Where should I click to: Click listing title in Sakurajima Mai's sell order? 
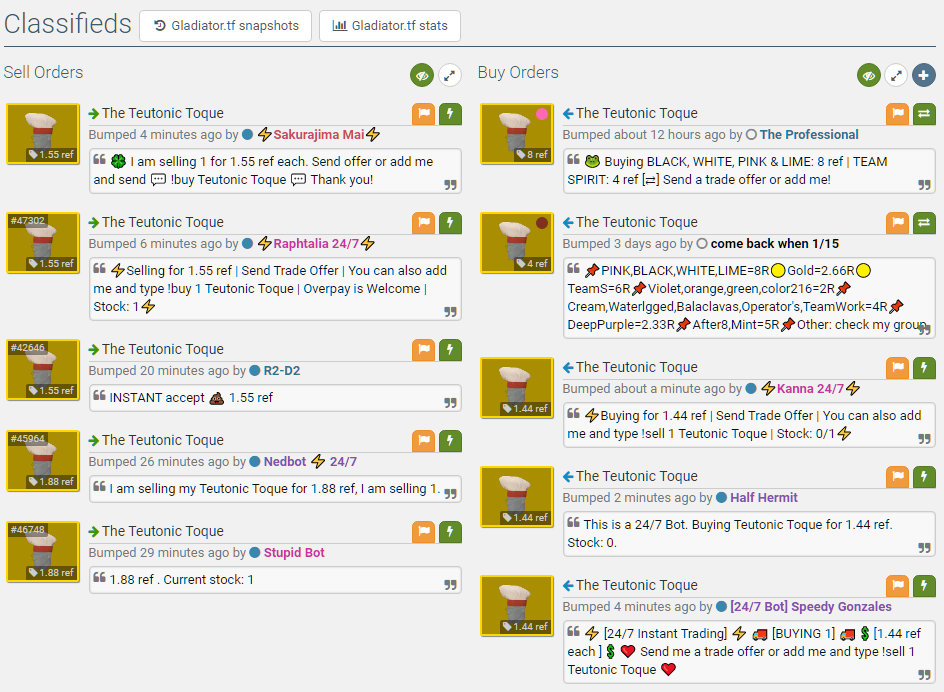(163, 113)
